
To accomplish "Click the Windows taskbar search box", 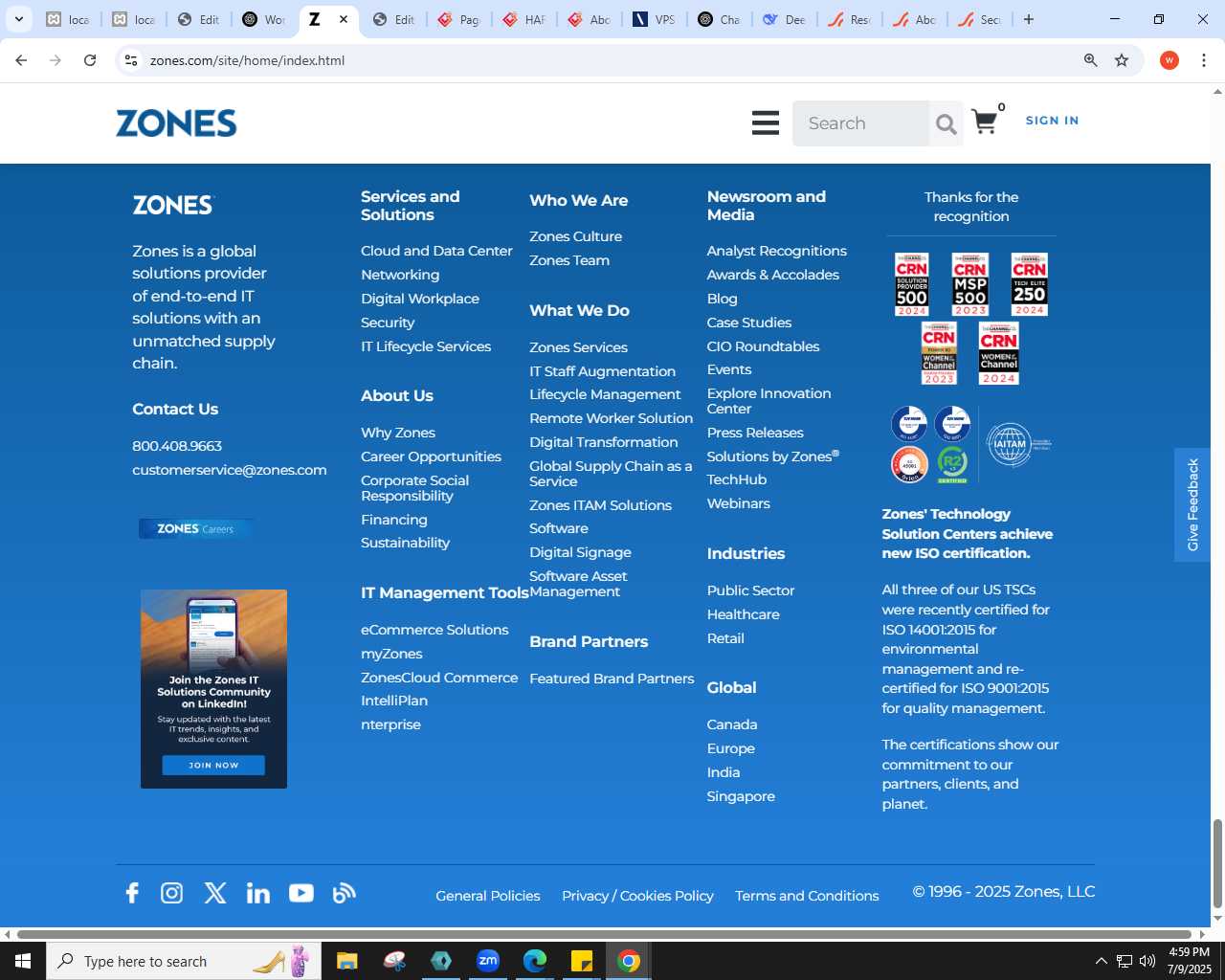I will coord(183,961).
